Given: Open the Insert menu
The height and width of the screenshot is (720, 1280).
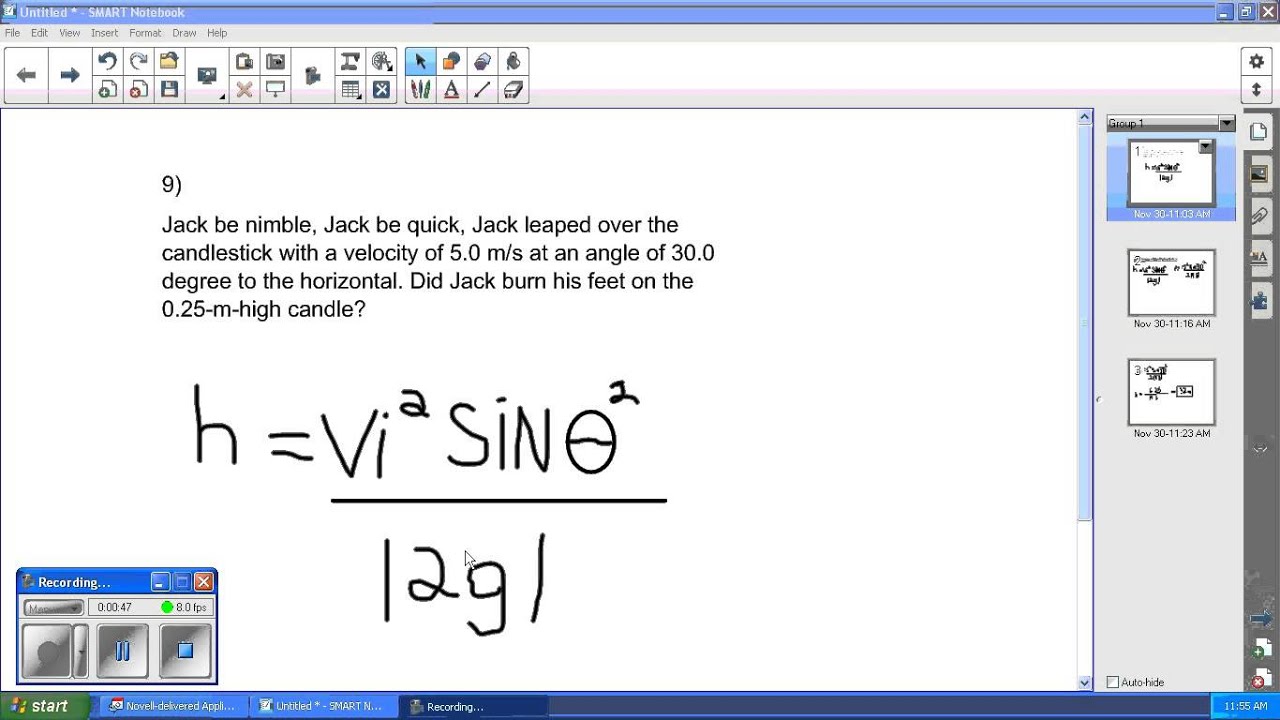Looking at the screenshot, I should [x=104, y=33].
